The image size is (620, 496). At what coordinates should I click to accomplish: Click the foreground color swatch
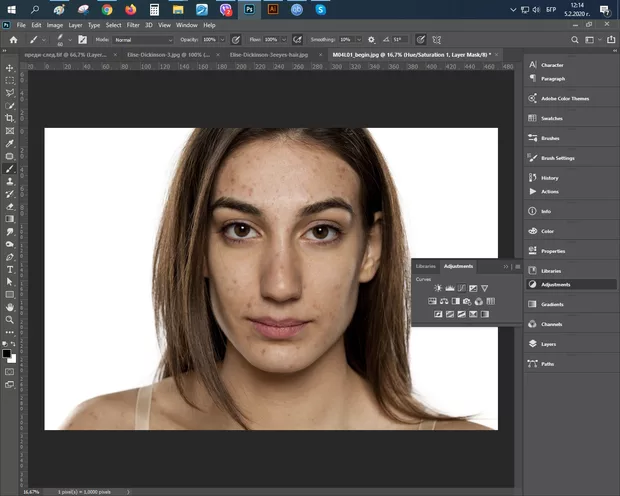click(x=6, y=352)
